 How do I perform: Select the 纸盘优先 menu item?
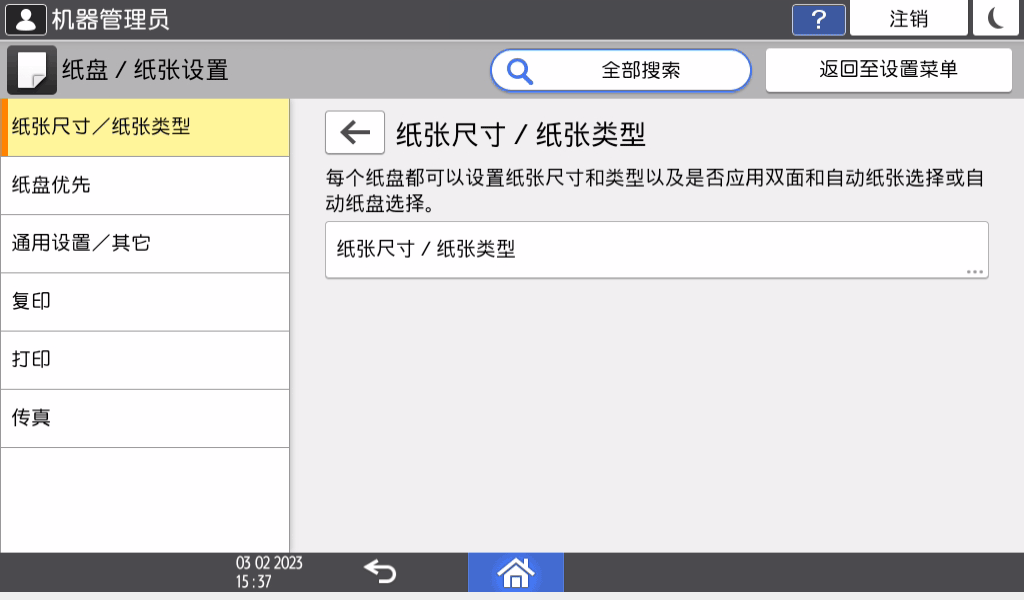click(145, 185)
